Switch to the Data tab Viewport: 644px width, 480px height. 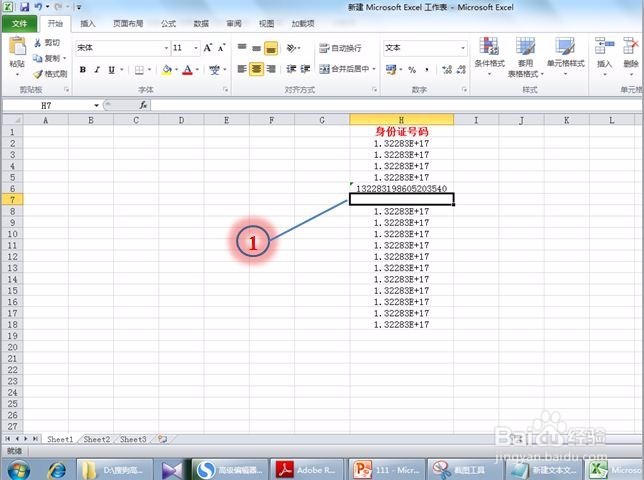click(x=201, y=24)
